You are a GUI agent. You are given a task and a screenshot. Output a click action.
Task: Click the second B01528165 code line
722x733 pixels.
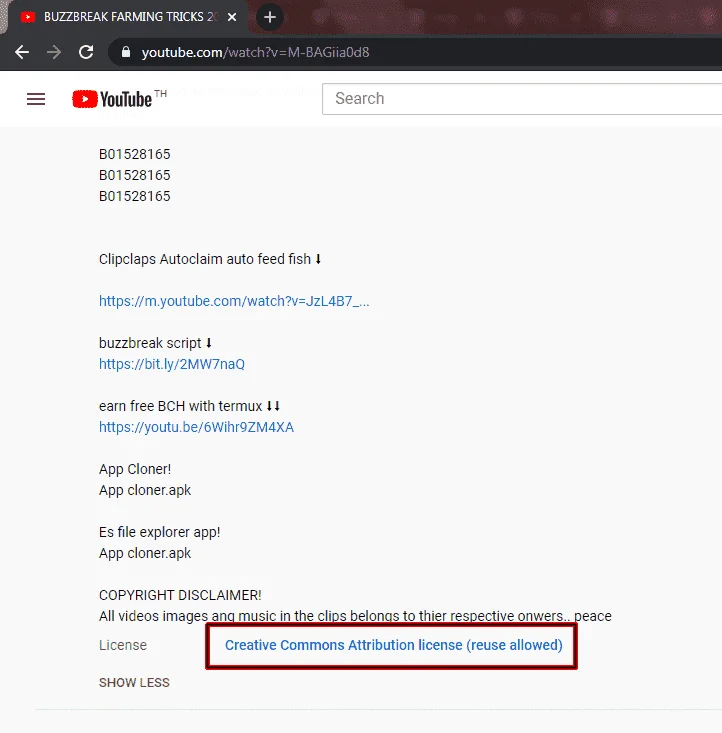click(x=135, y=175)
